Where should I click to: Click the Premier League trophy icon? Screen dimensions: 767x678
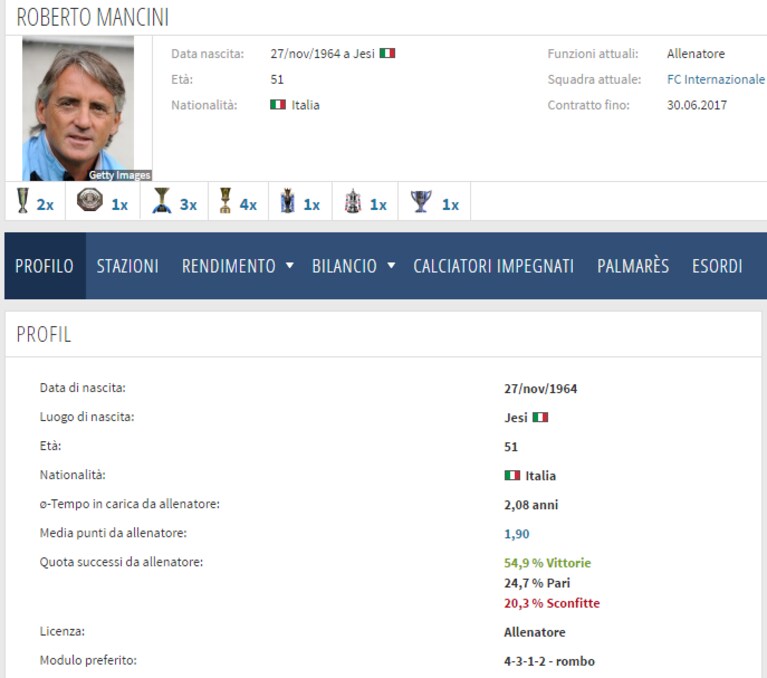pos(288,201)
